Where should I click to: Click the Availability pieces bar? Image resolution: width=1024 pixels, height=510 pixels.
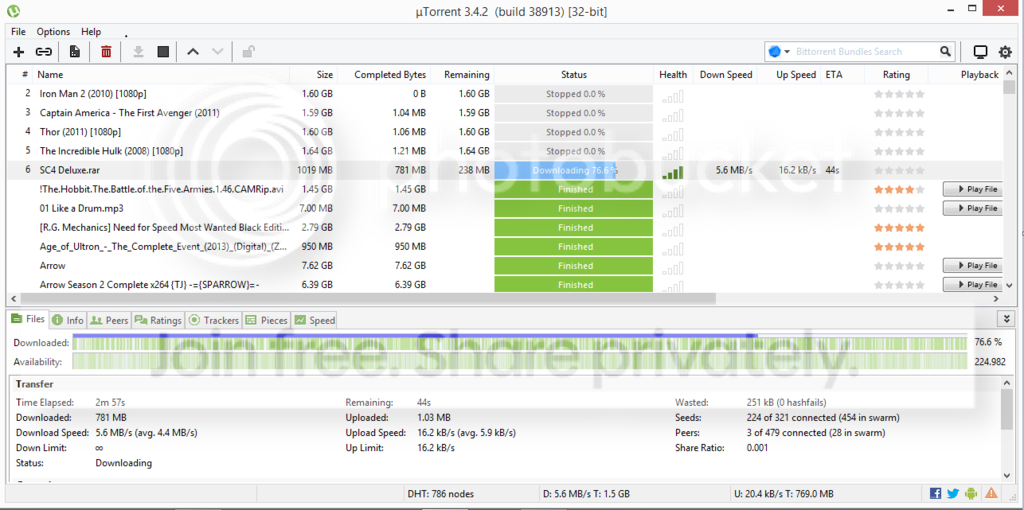click(519, 362)
